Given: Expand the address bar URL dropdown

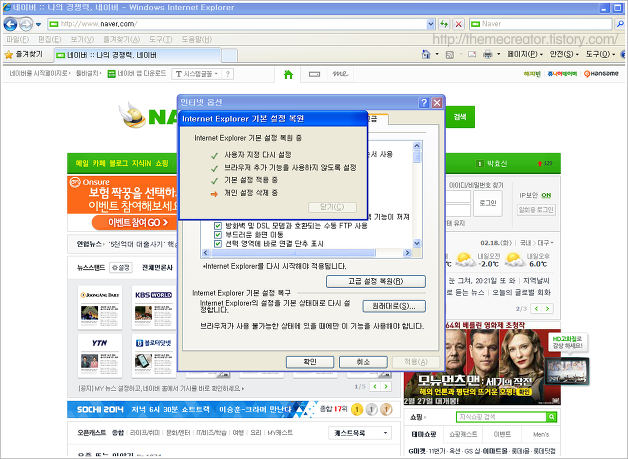Looking at the screenshot, I should [431, 24].
